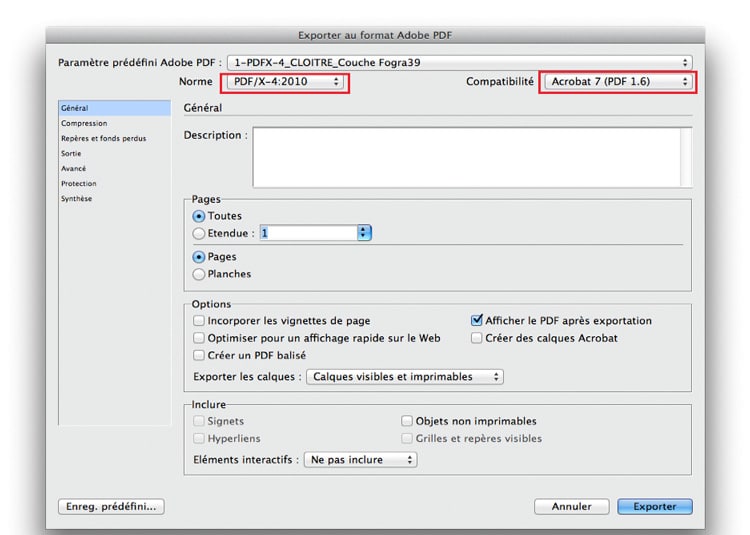Open Eléments interactifs dropdown

point(361,460)
